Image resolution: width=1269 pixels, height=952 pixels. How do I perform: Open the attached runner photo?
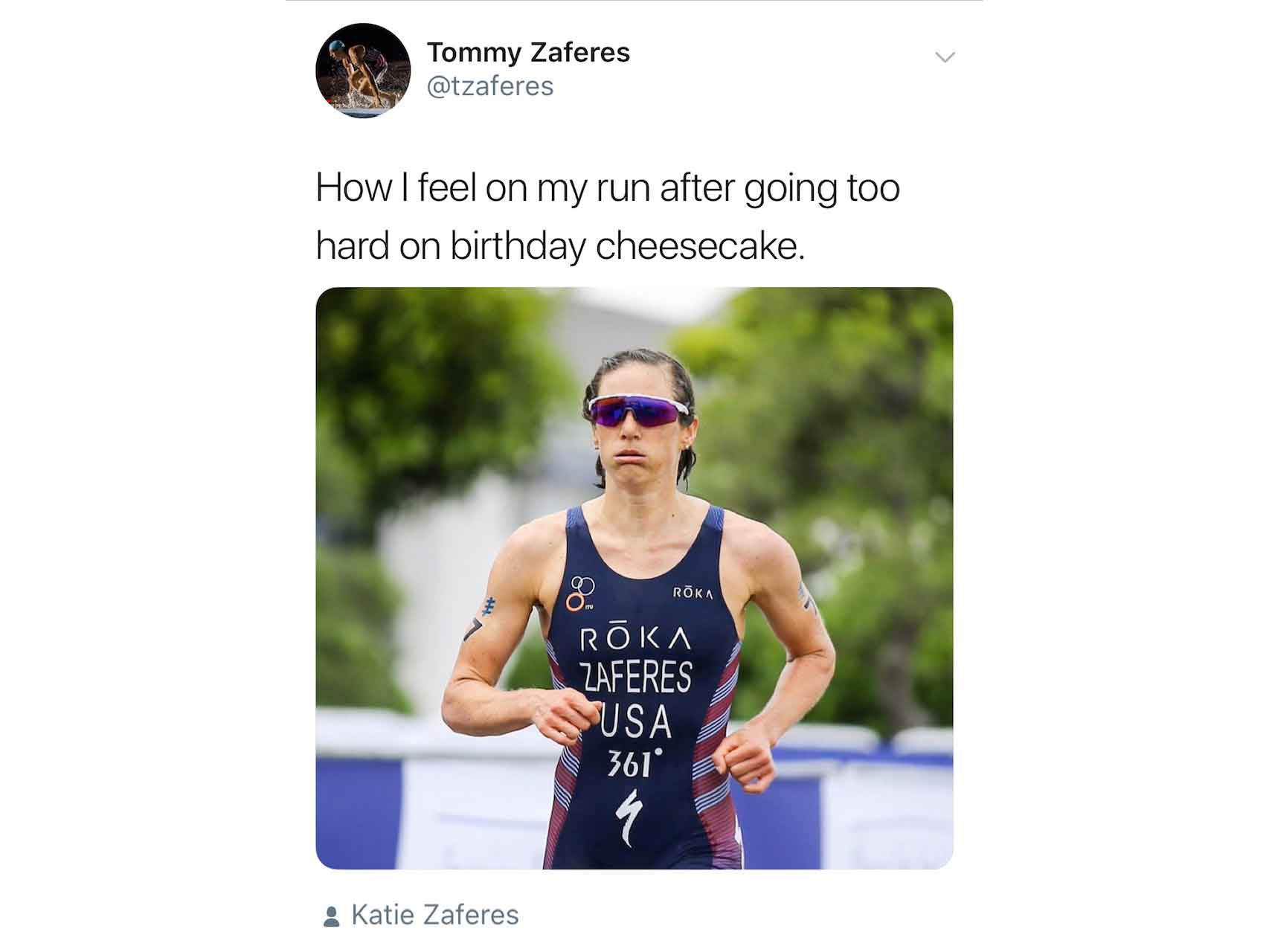click(634, 578)
